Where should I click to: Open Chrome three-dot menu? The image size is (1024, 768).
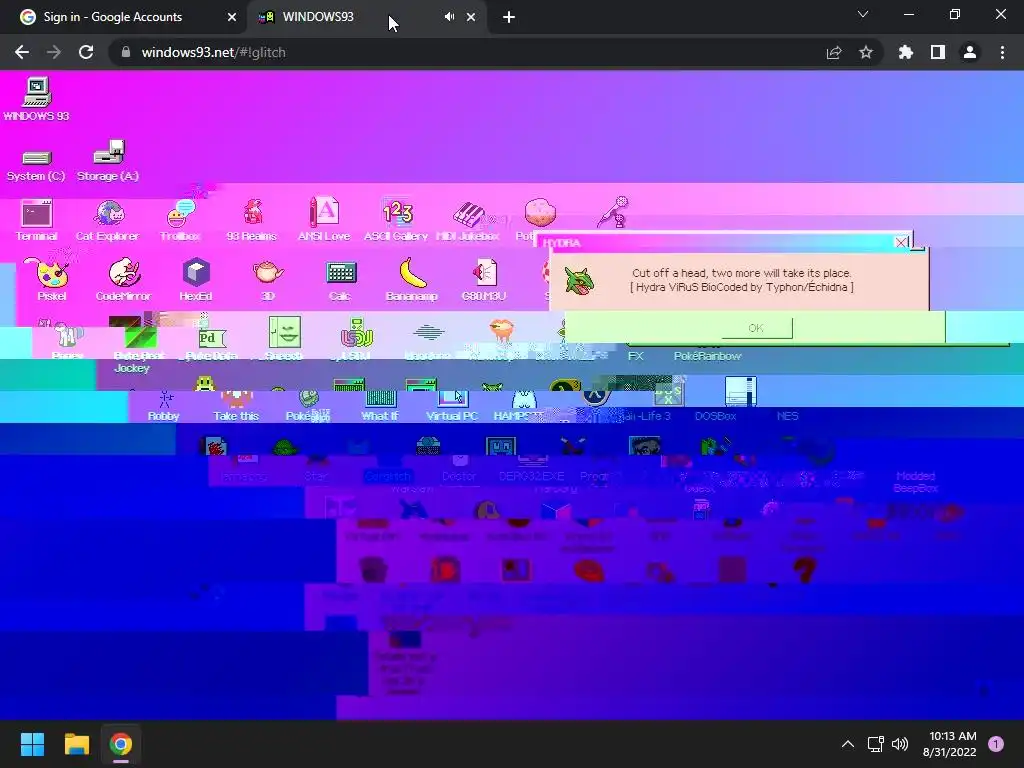(x=1002, y=52)
